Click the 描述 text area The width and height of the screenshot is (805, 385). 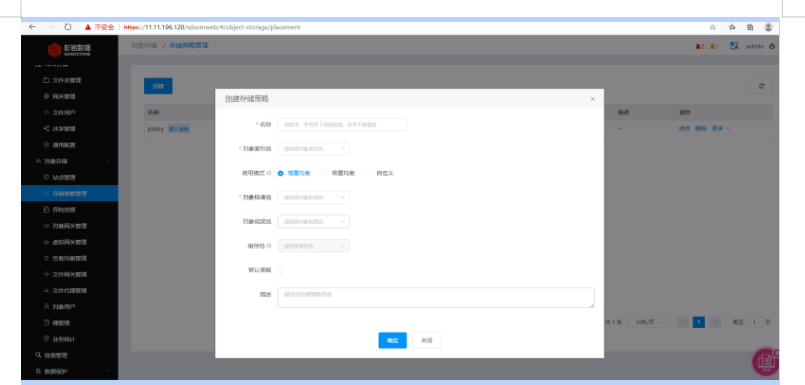(x=436, y=298)
